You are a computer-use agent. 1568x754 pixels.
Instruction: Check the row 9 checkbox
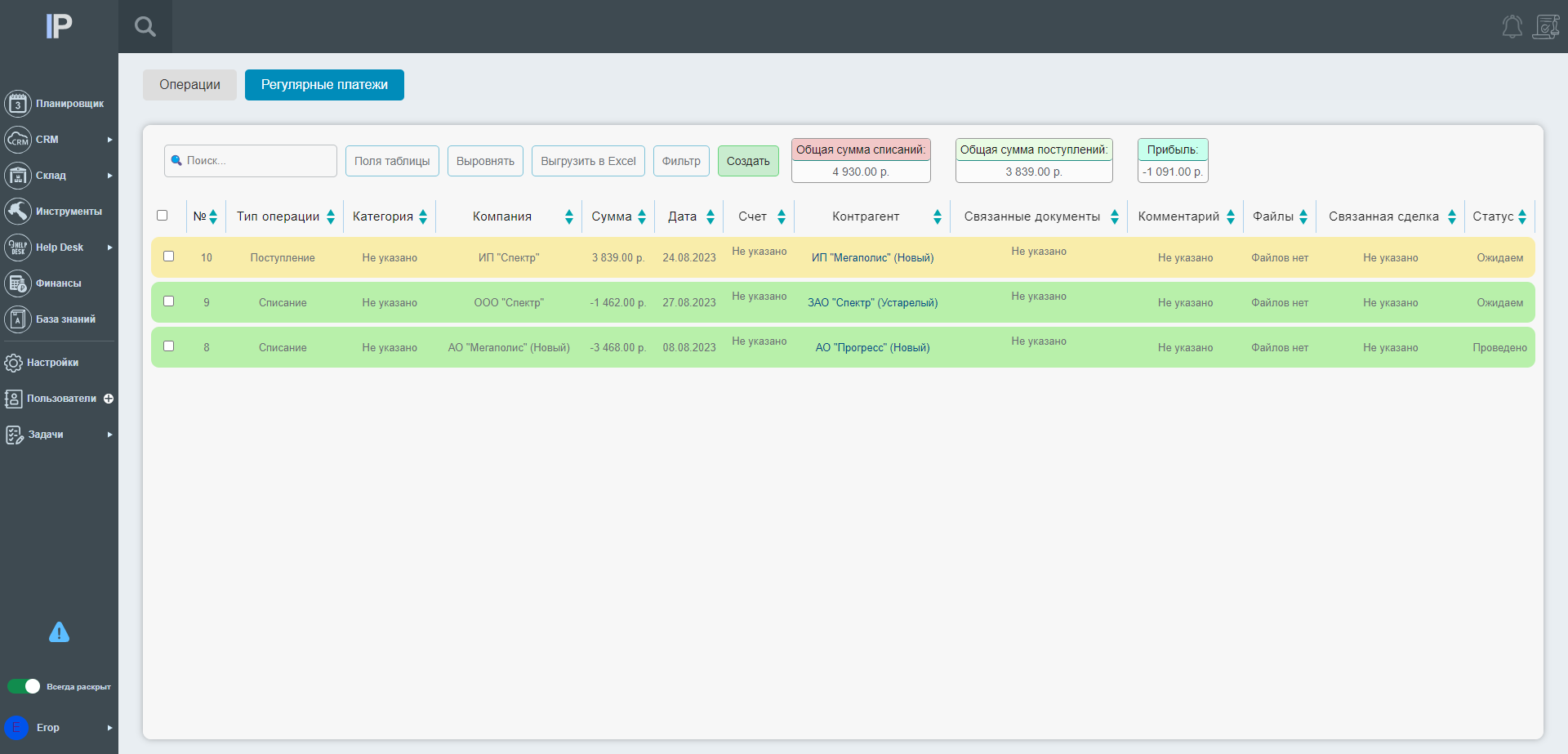point(168,301)
